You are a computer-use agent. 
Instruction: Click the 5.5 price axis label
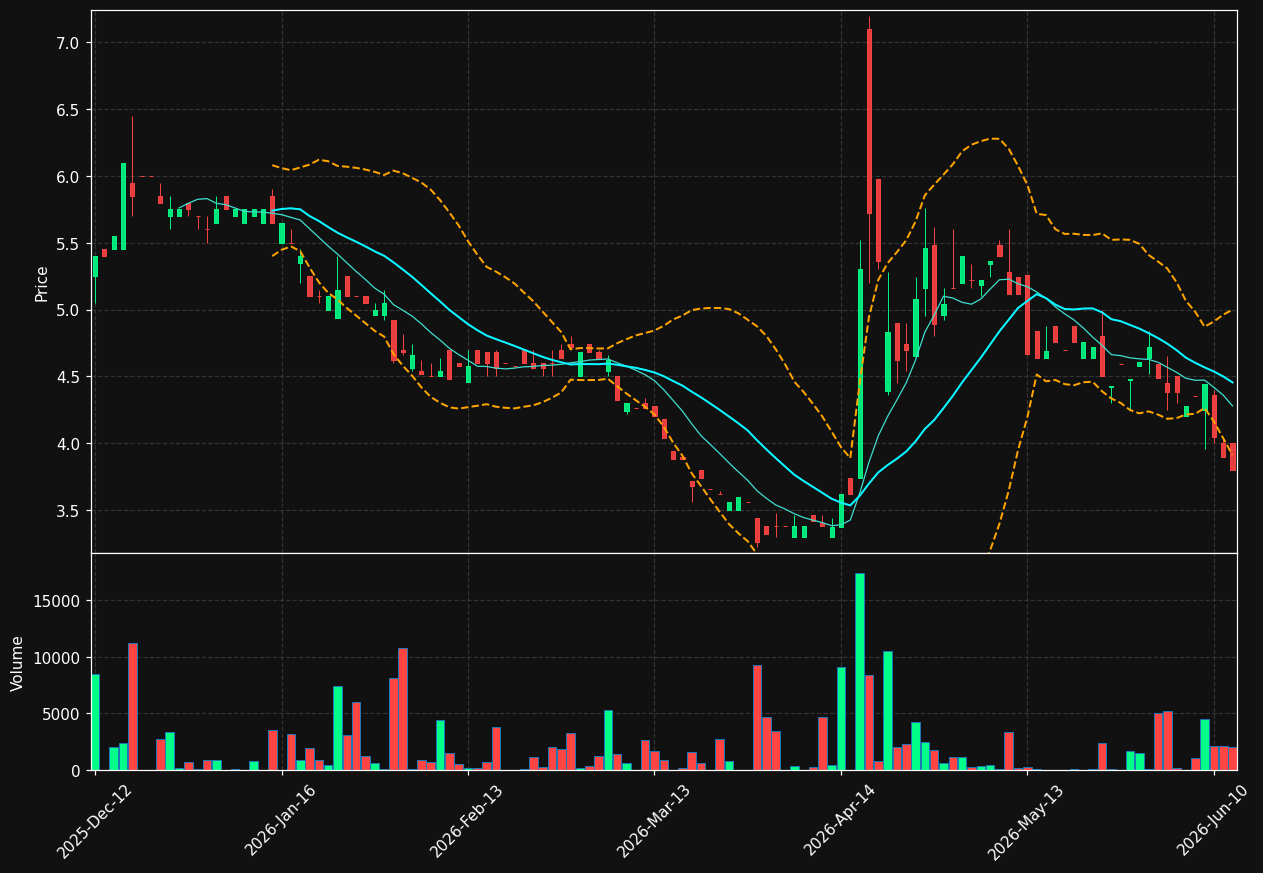pos(69,243)
